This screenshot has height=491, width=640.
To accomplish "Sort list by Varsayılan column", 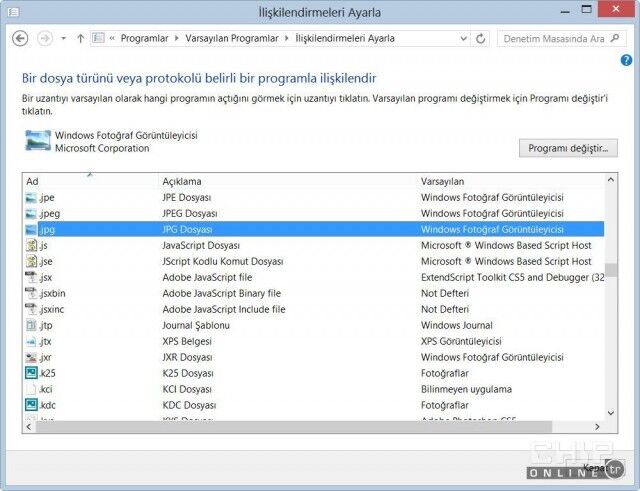I will point(442,181).
